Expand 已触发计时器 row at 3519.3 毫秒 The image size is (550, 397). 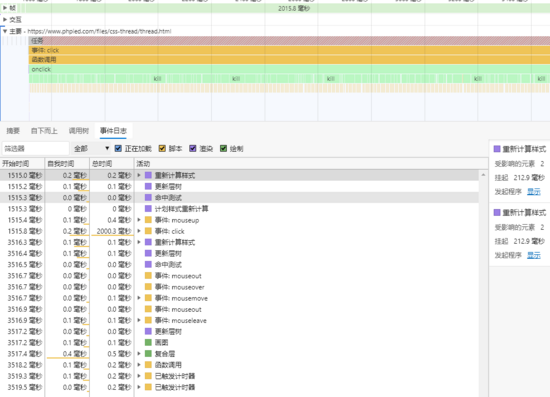click(x=139, y=376)
